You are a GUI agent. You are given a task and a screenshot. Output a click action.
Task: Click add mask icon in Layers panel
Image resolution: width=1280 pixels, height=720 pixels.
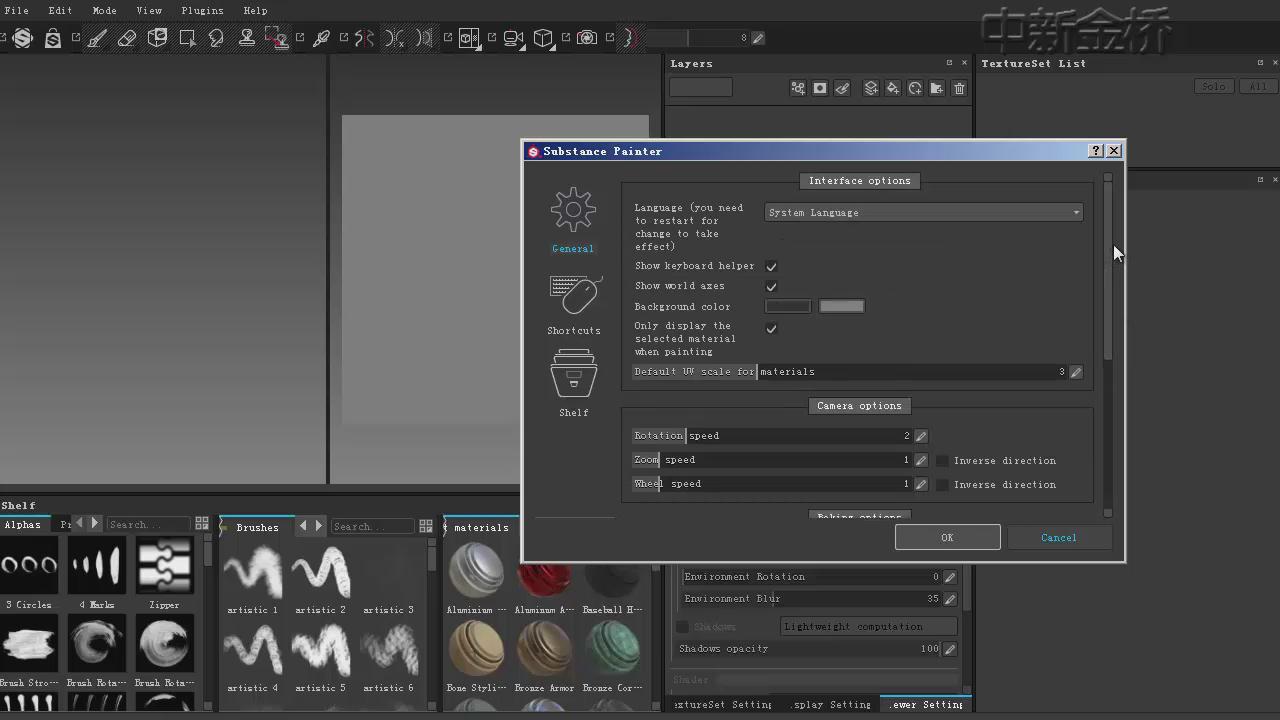(820, 88)
